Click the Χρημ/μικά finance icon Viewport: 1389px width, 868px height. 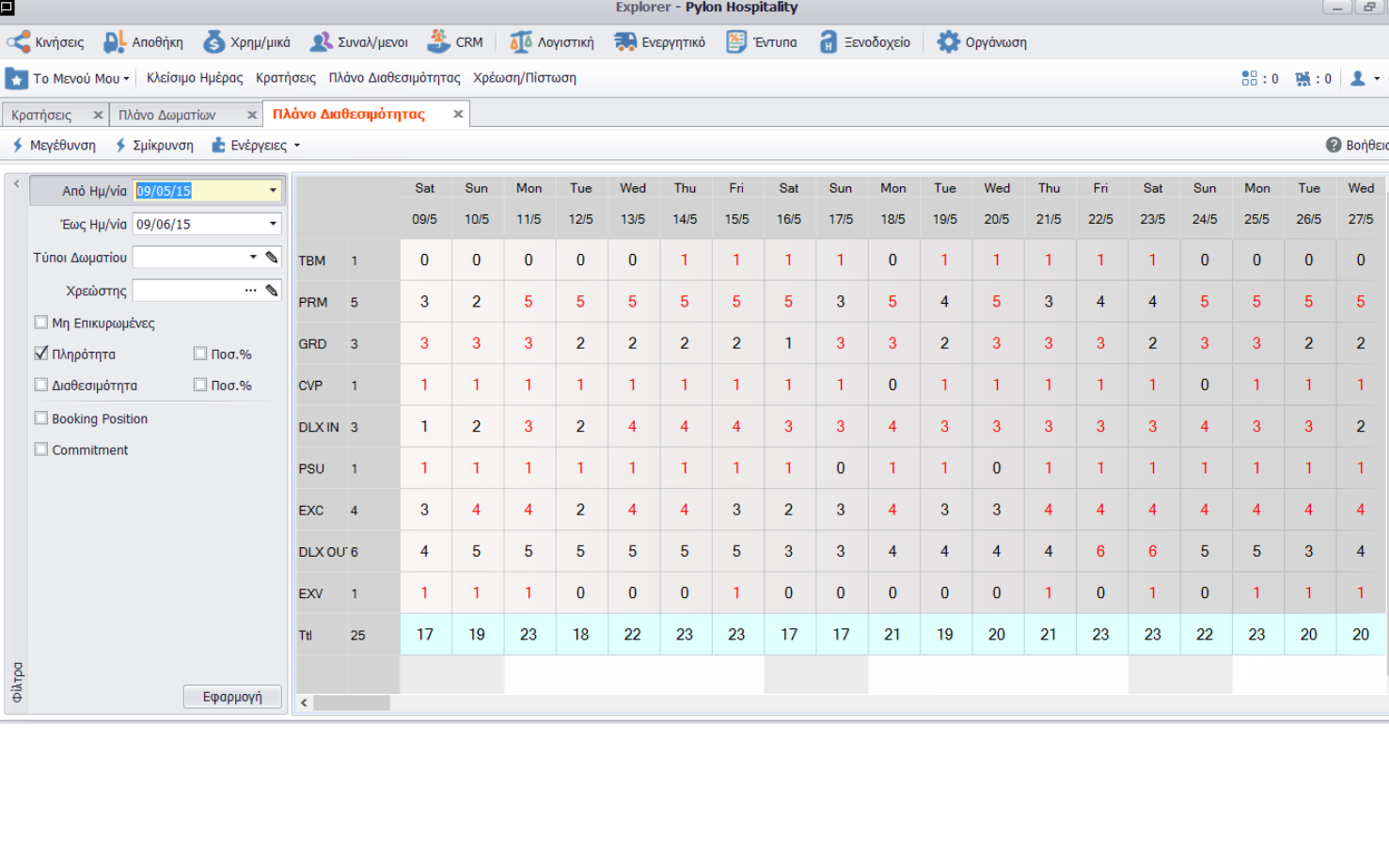tap(214, 42)
